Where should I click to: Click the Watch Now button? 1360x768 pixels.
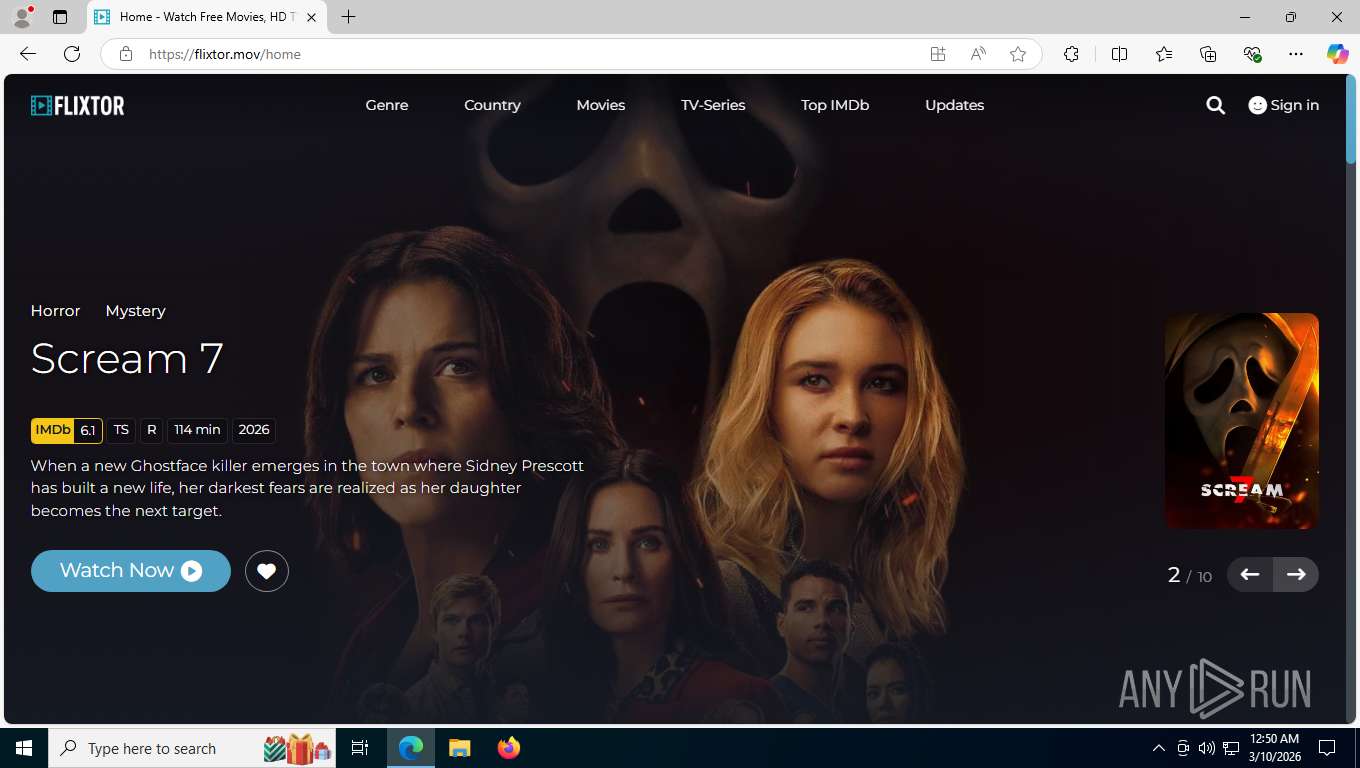pyautogui.click(x=131, y=571)
